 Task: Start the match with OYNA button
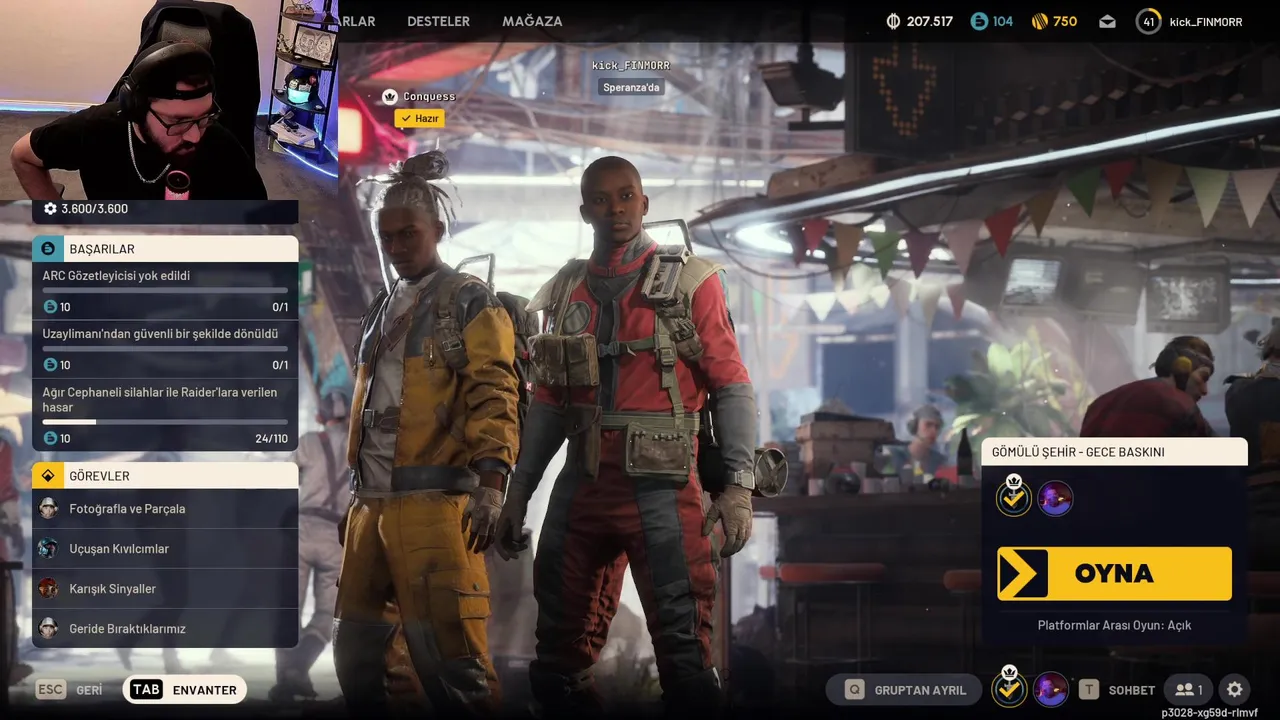tap(1114, 574)
